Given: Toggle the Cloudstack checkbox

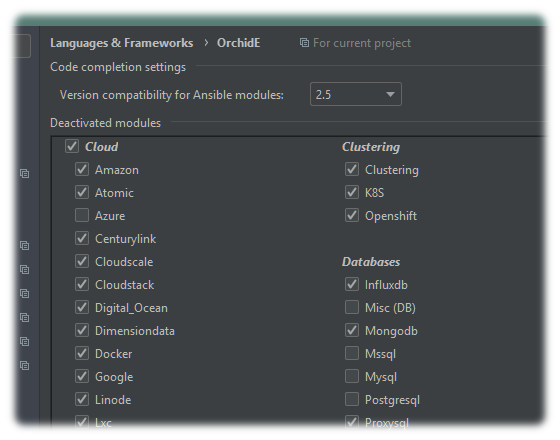Looking at the screenshot, I should (x=82, y=285).
